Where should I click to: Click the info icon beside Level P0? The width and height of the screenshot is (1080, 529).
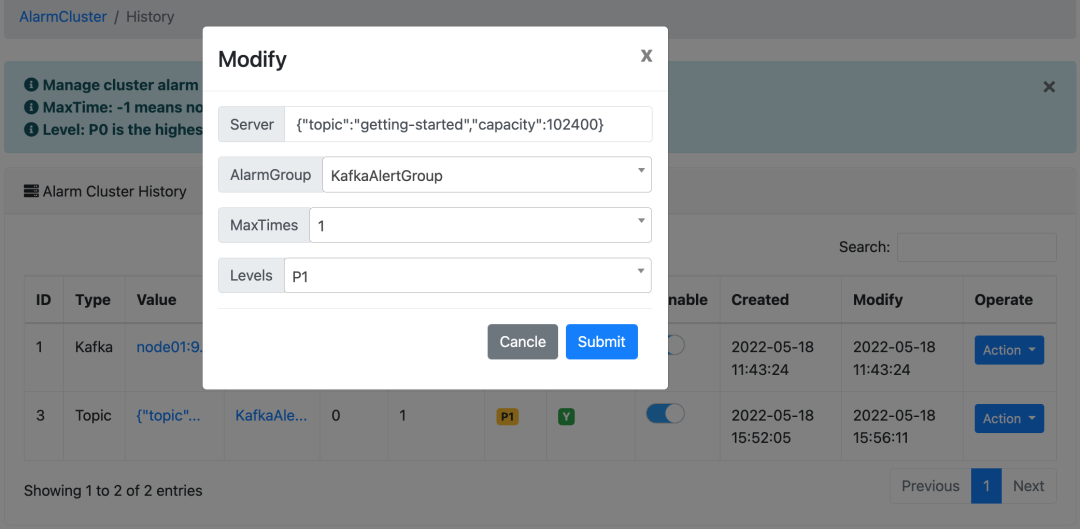31,129
